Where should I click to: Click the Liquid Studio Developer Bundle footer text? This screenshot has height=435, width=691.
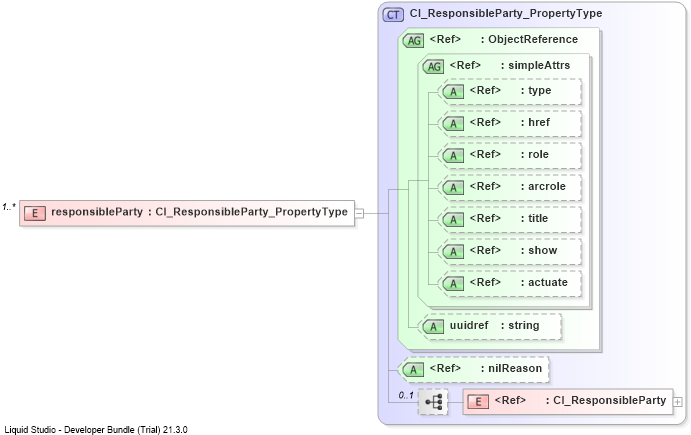pos(96,430)
